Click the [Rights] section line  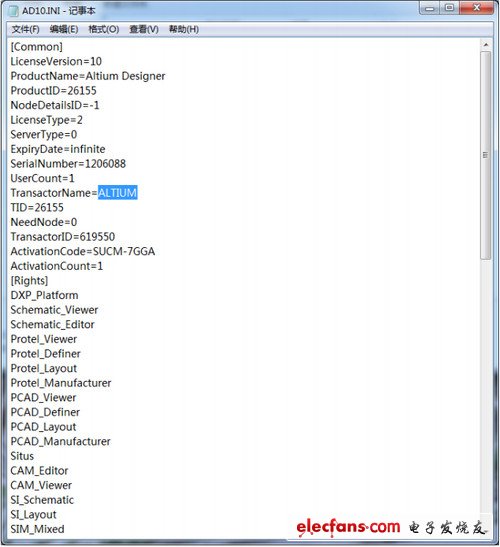29,281
